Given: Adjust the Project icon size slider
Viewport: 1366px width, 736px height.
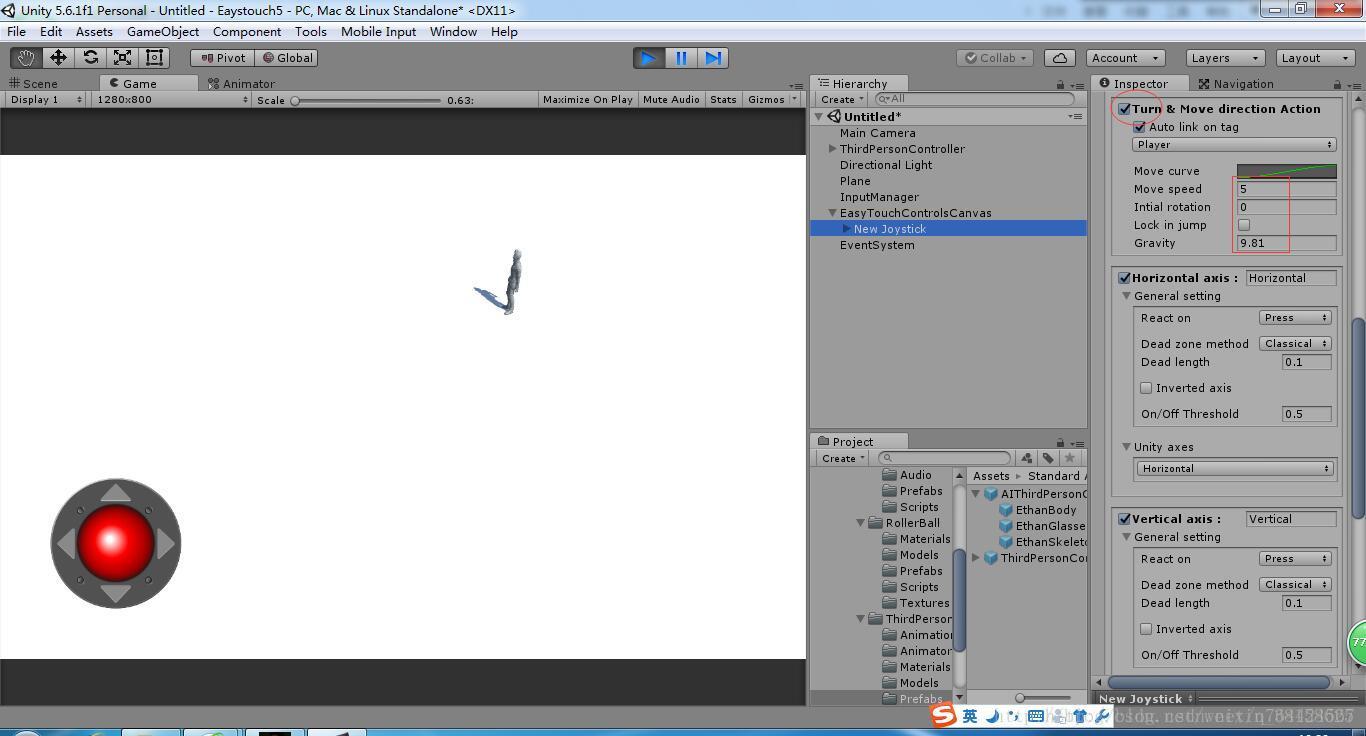Looking at the screenshot, I should click(1044, 698).
